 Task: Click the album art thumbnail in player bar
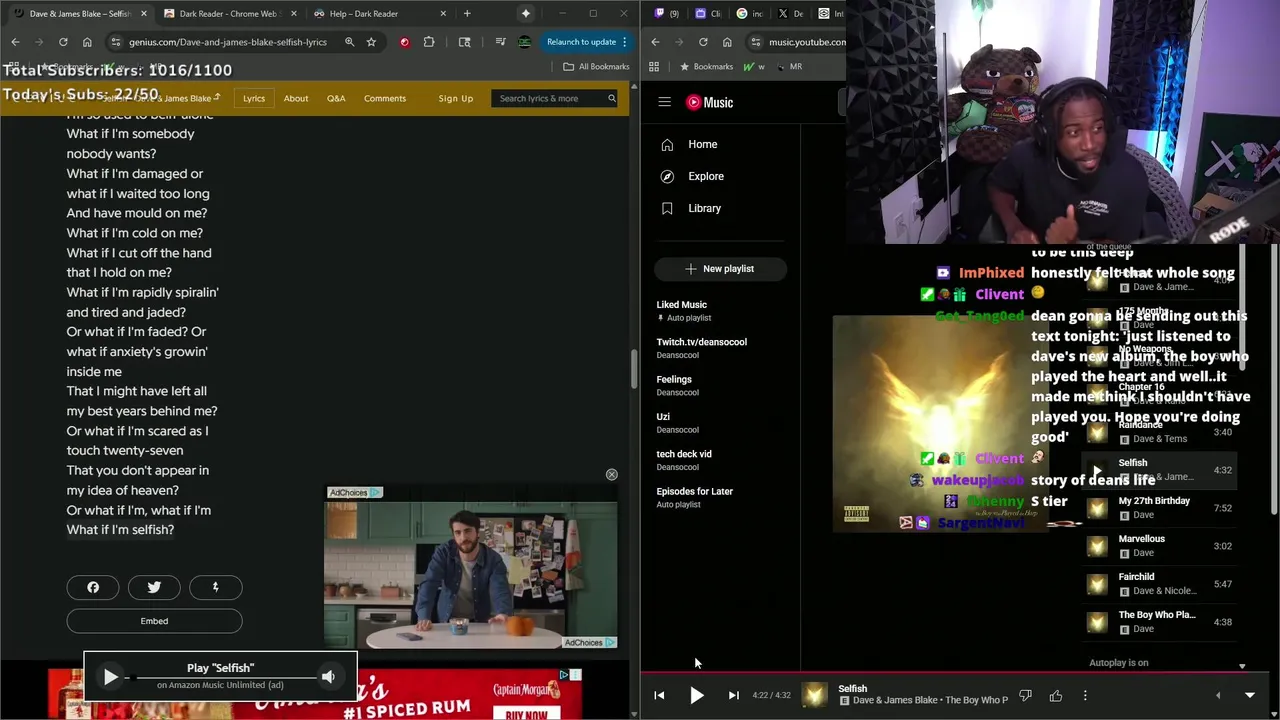coord(815,695)
